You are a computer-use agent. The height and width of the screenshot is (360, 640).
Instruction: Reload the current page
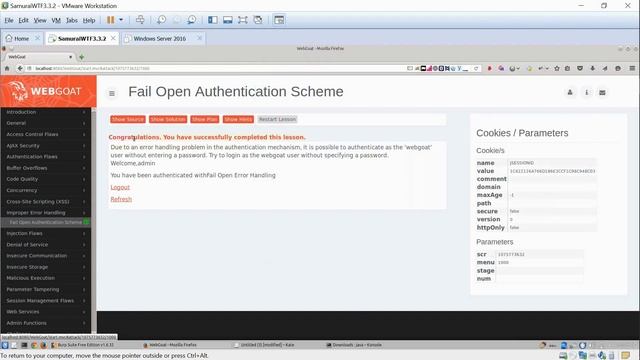(476, 69)
